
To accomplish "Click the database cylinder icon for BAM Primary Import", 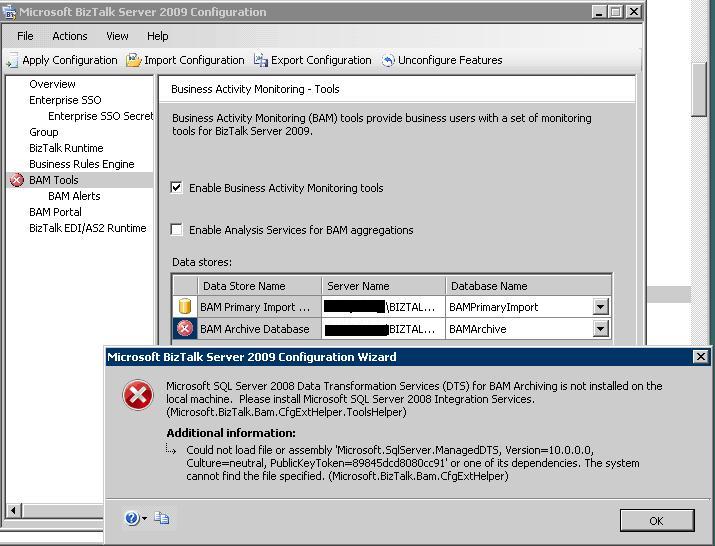I will click(x=185, y=307).
